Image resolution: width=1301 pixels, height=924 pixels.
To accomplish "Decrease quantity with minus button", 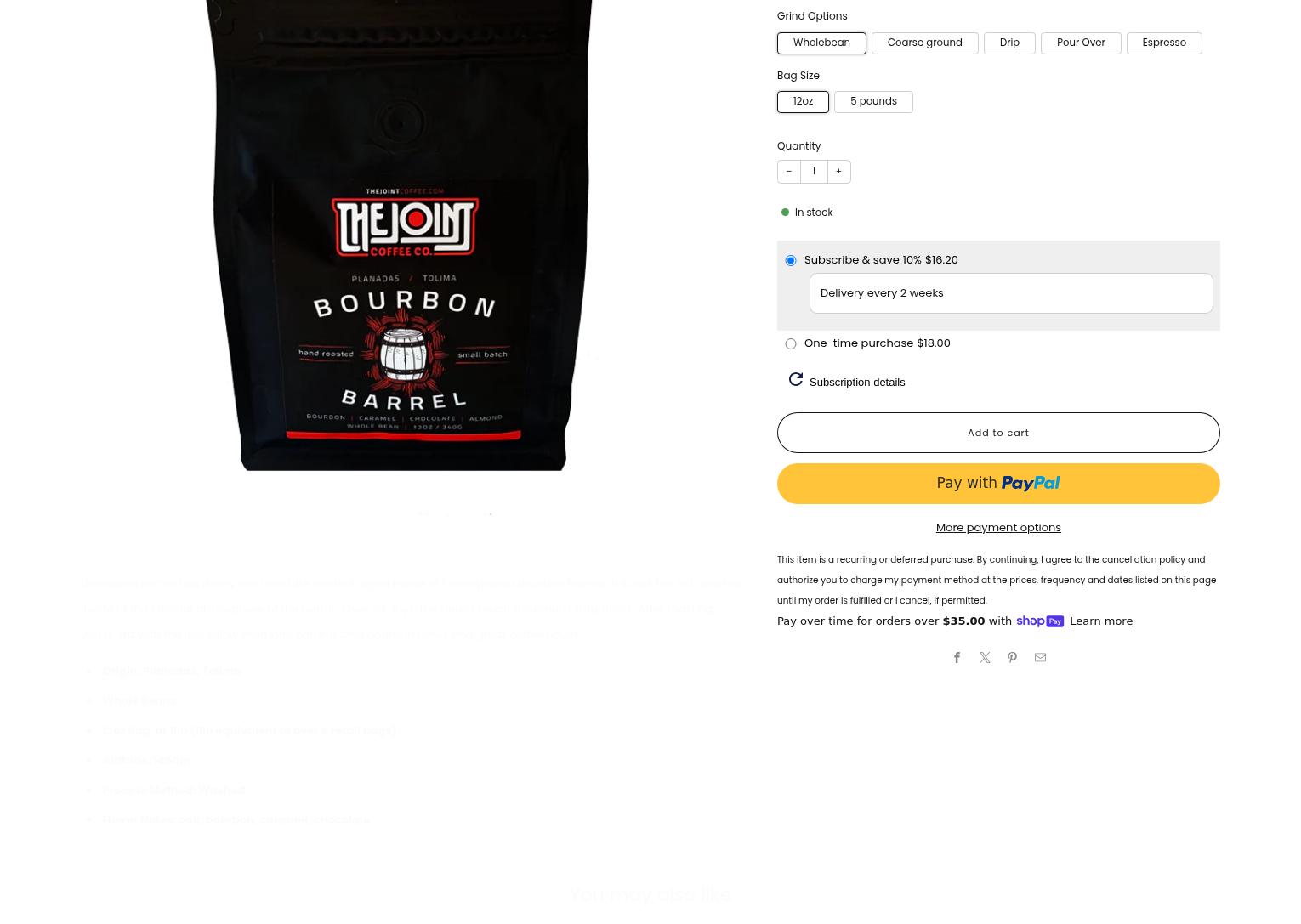I will 788,172.
